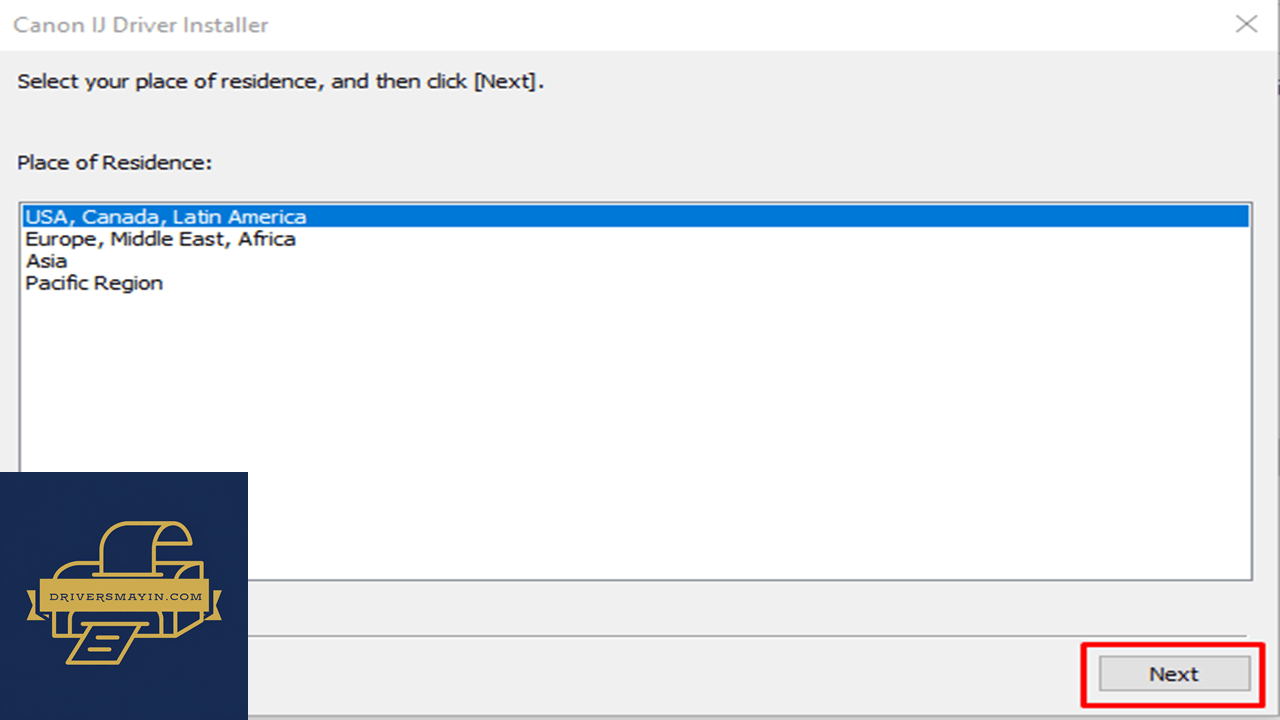Select USA, Canada, Latin America region
1280x720 pixels.
pyautogui.click(x=636, y=217)
